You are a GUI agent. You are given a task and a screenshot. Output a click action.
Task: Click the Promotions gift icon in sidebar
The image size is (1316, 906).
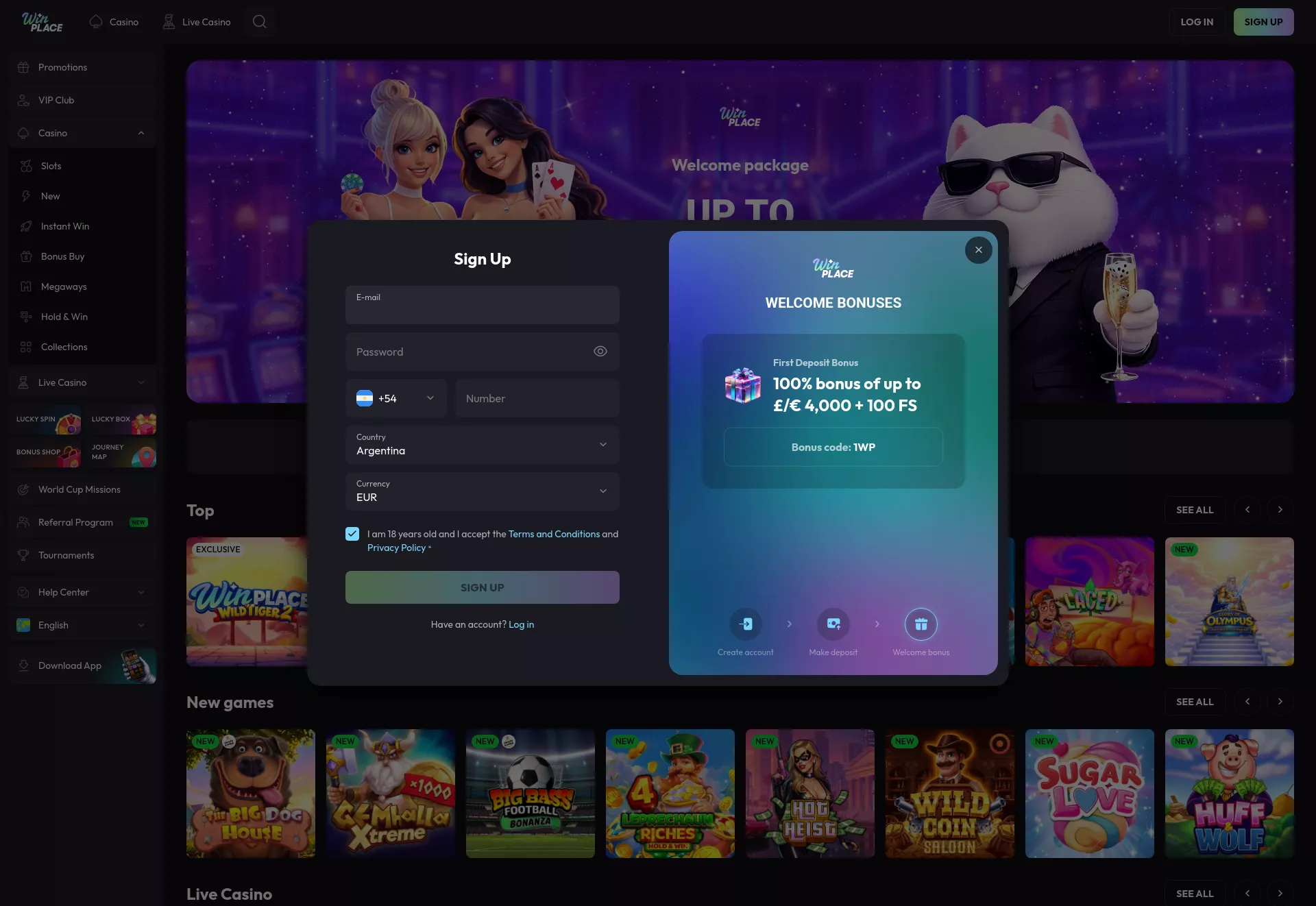point(23,67)
